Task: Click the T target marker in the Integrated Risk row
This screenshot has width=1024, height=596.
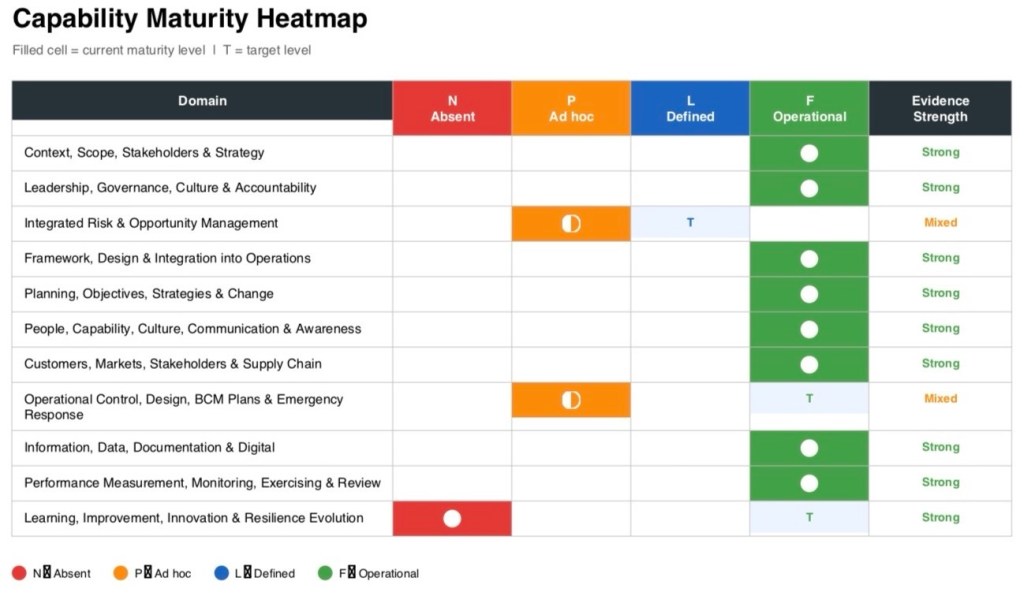Action: (690, 223)
